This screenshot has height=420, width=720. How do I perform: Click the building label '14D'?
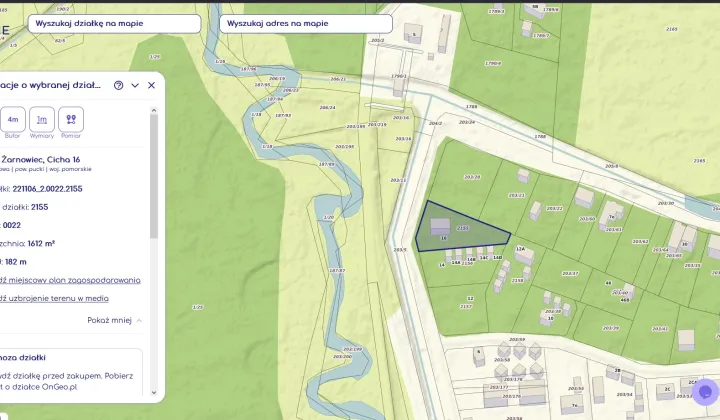[x=497, y=258]
